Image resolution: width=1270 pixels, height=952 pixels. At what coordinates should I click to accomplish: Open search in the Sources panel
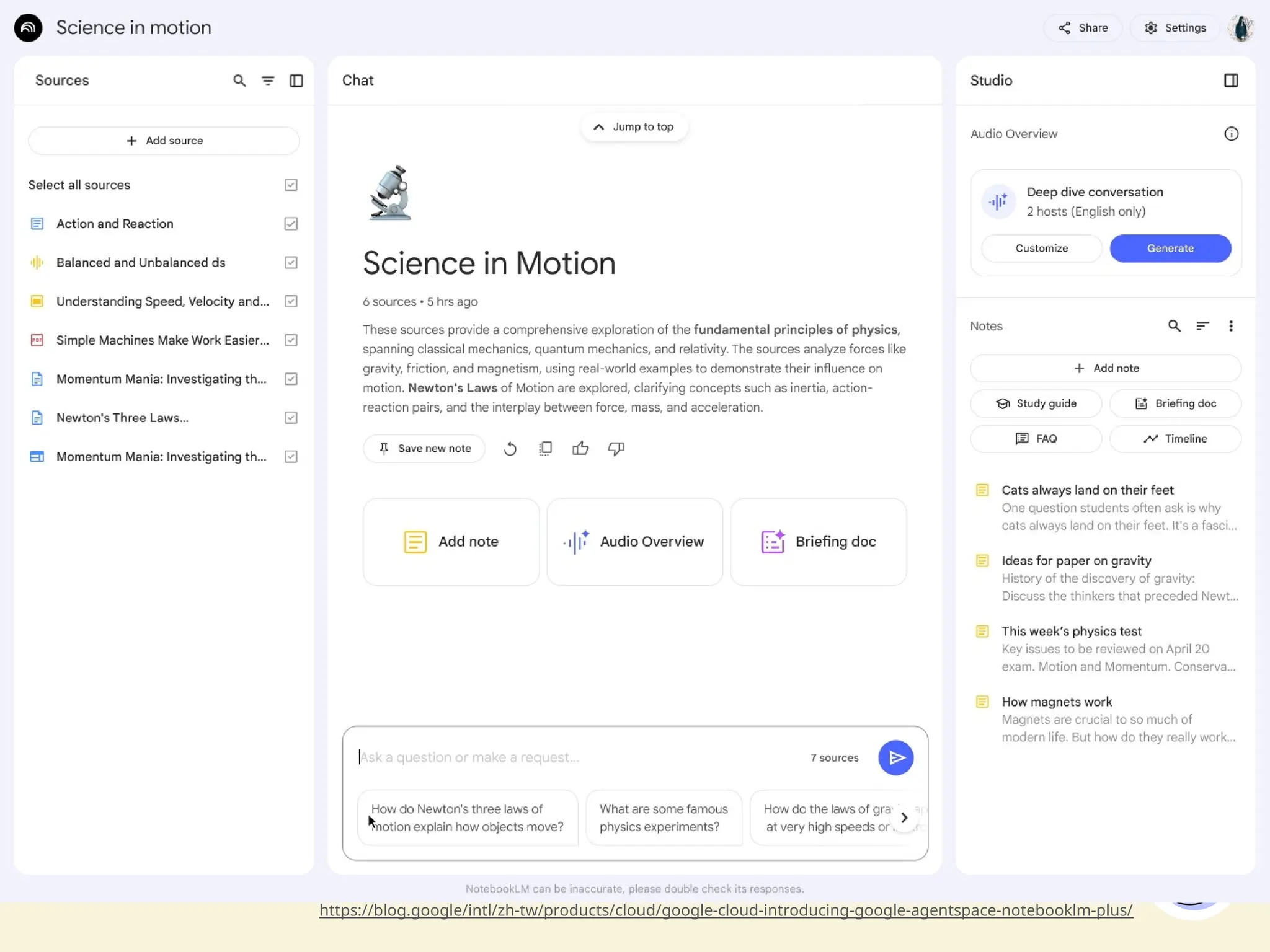(239, 81)
